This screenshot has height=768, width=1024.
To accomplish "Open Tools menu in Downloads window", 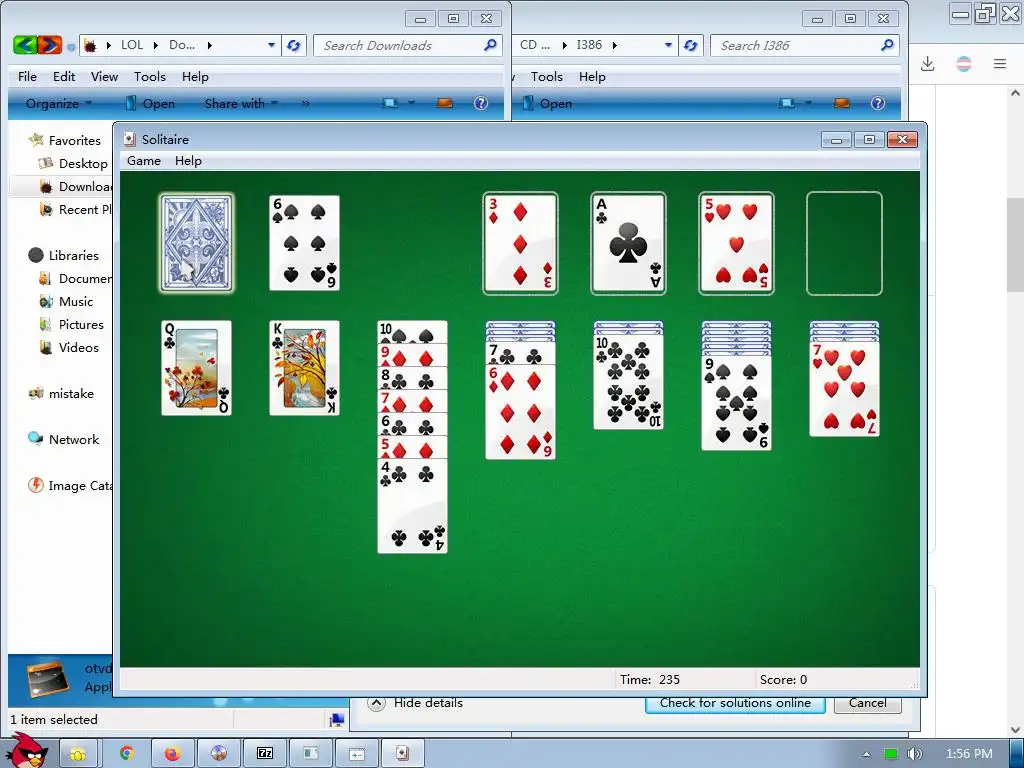I will pos(150,76).
